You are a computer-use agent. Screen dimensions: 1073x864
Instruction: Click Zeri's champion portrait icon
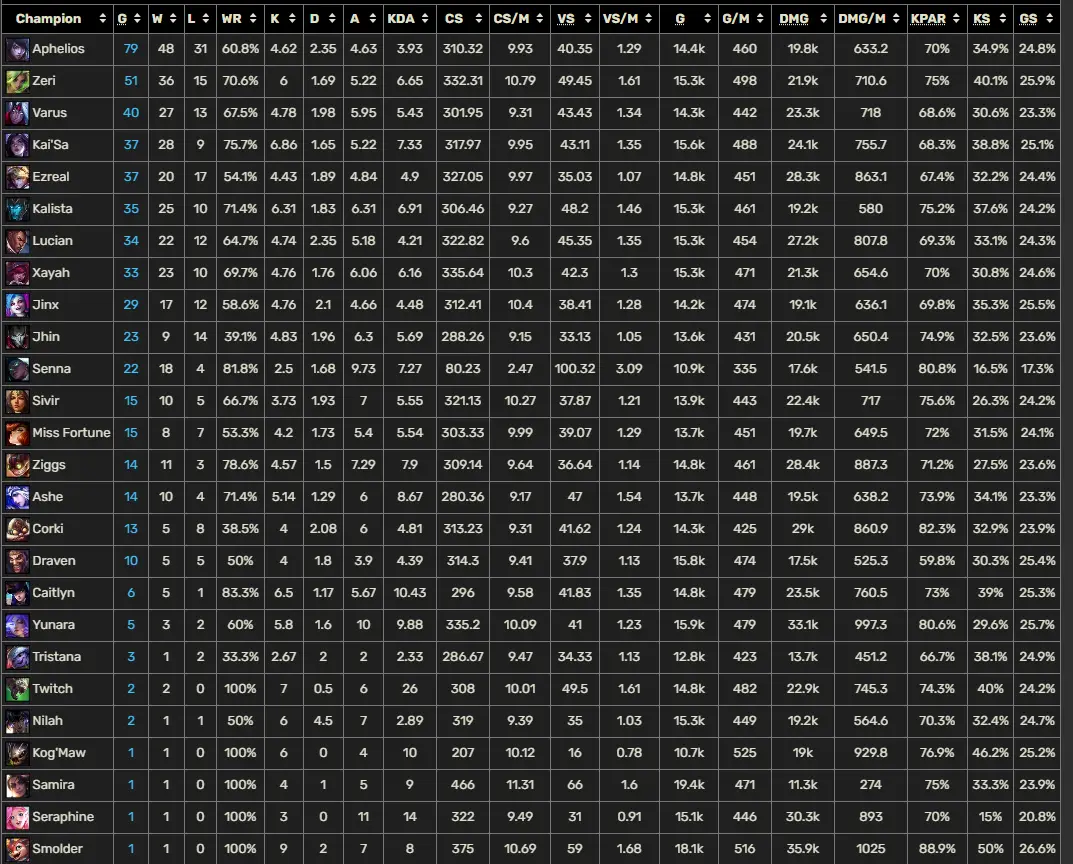tap(17, 81)
